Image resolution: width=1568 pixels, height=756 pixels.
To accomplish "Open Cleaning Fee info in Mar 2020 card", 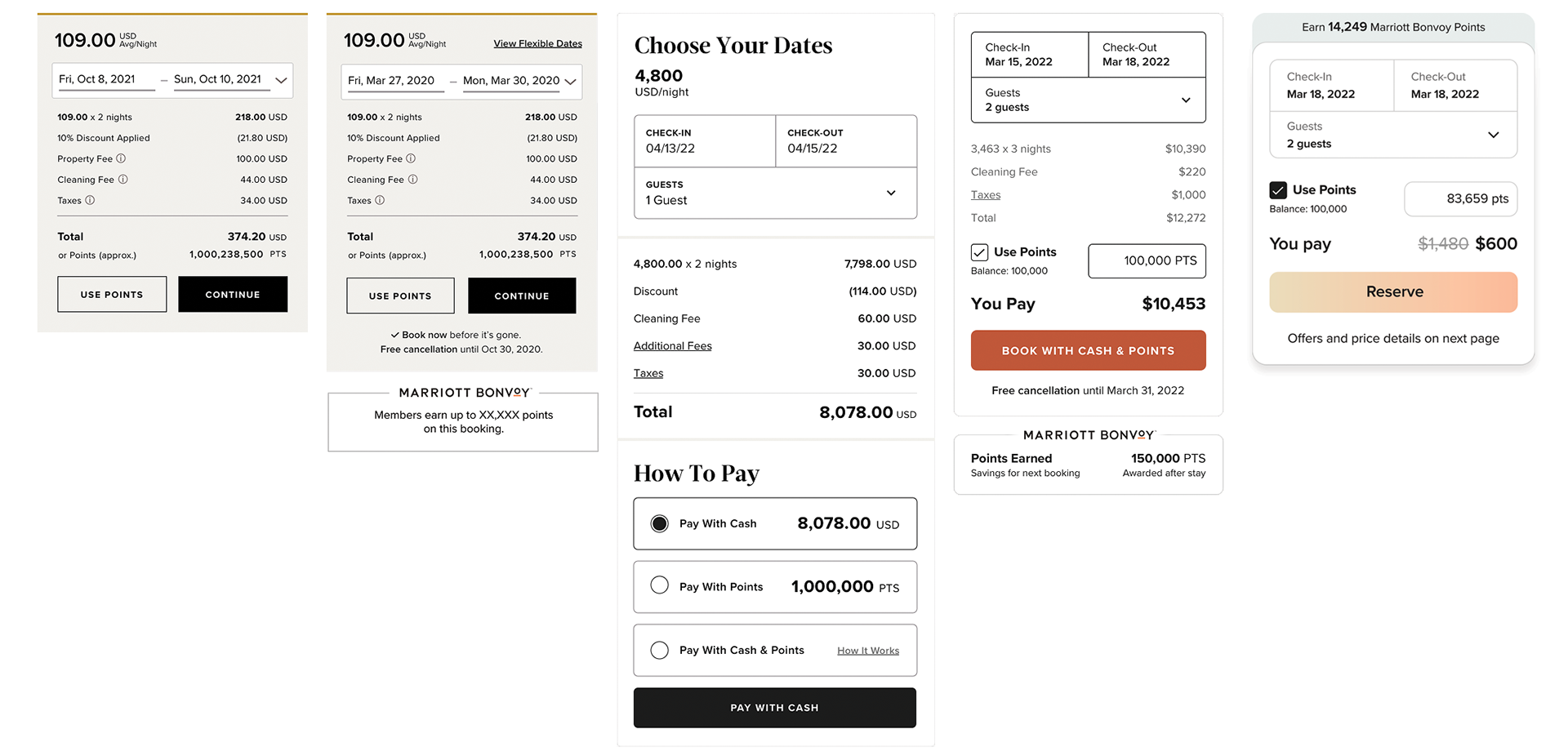I will [413, 180].
